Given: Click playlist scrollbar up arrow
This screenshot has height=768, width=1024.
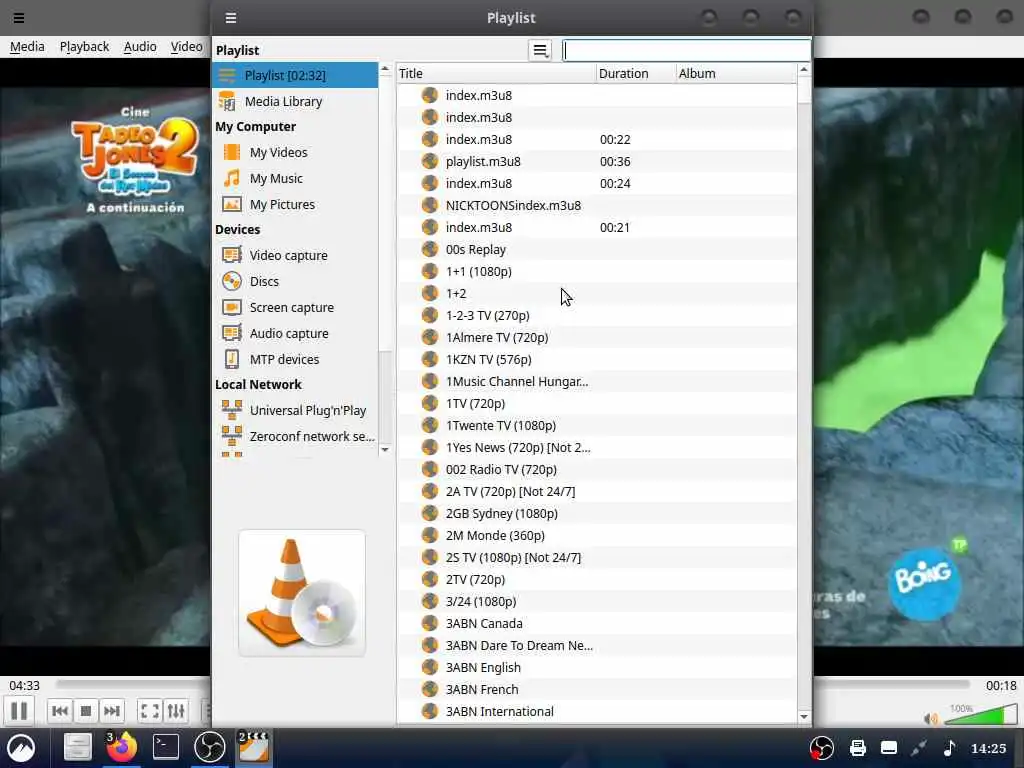Looking at the screenshot, I should pyautogui.click(x=804, y=69).
